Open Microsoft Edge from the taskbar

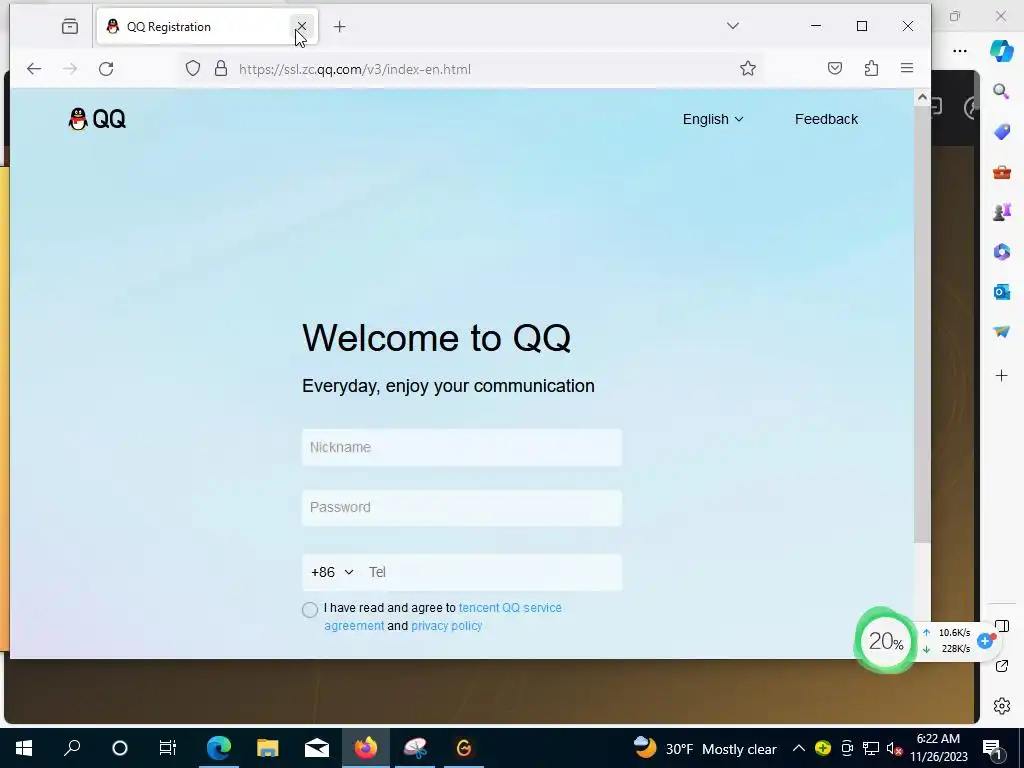(219, 748)
